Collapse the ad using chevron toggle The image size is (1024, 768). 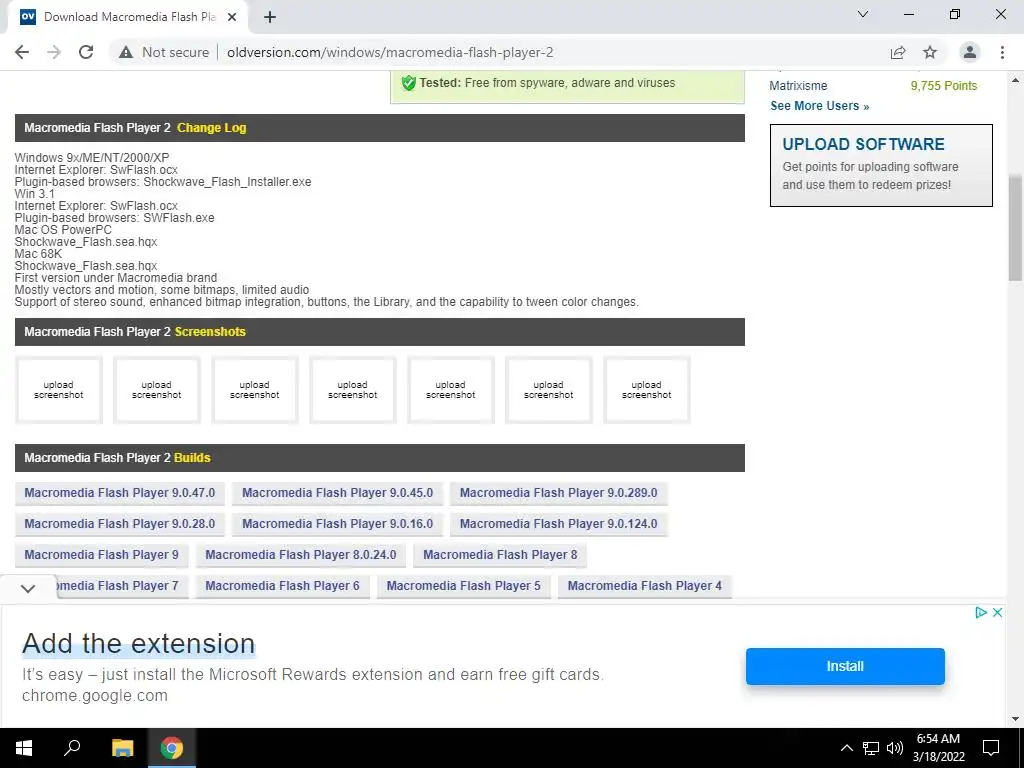point(27,588)
